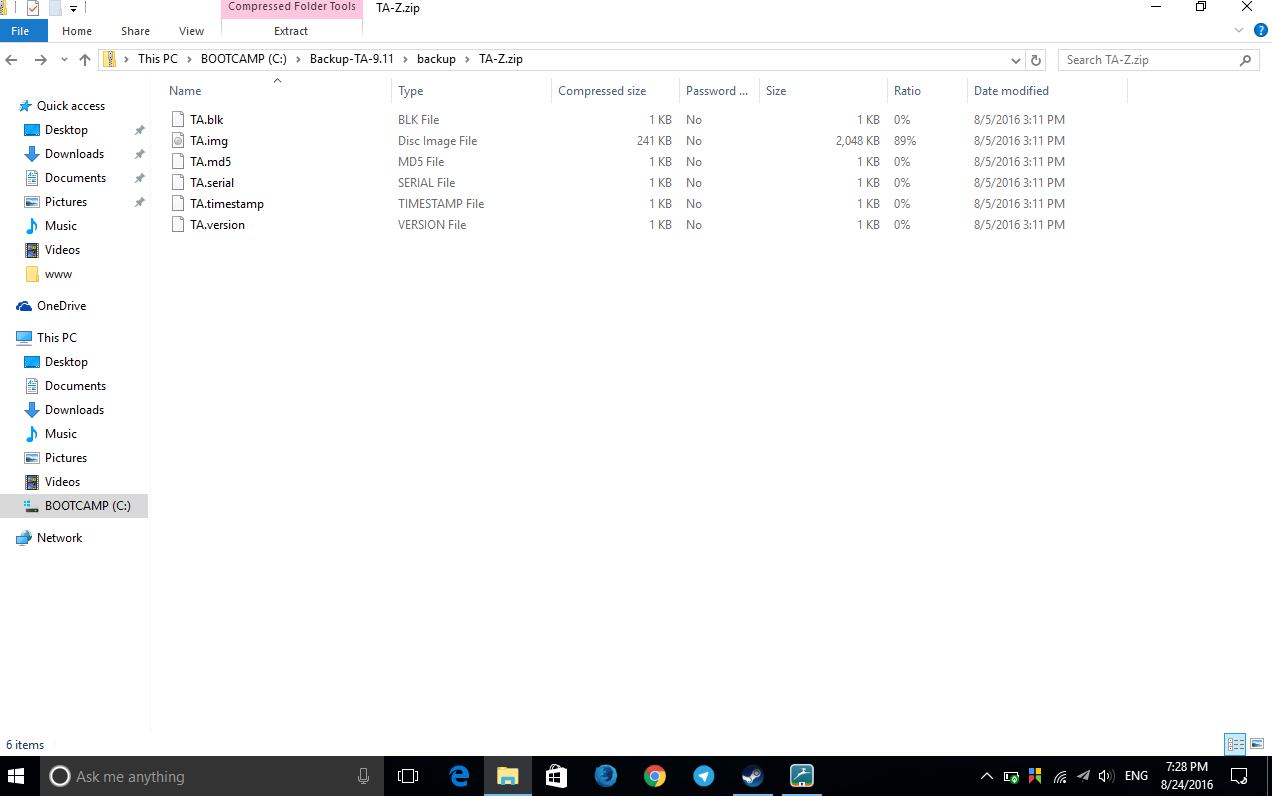Launch Steam from the taskbar
Screen dimensions: 1272x796
[x=753, y=776]
